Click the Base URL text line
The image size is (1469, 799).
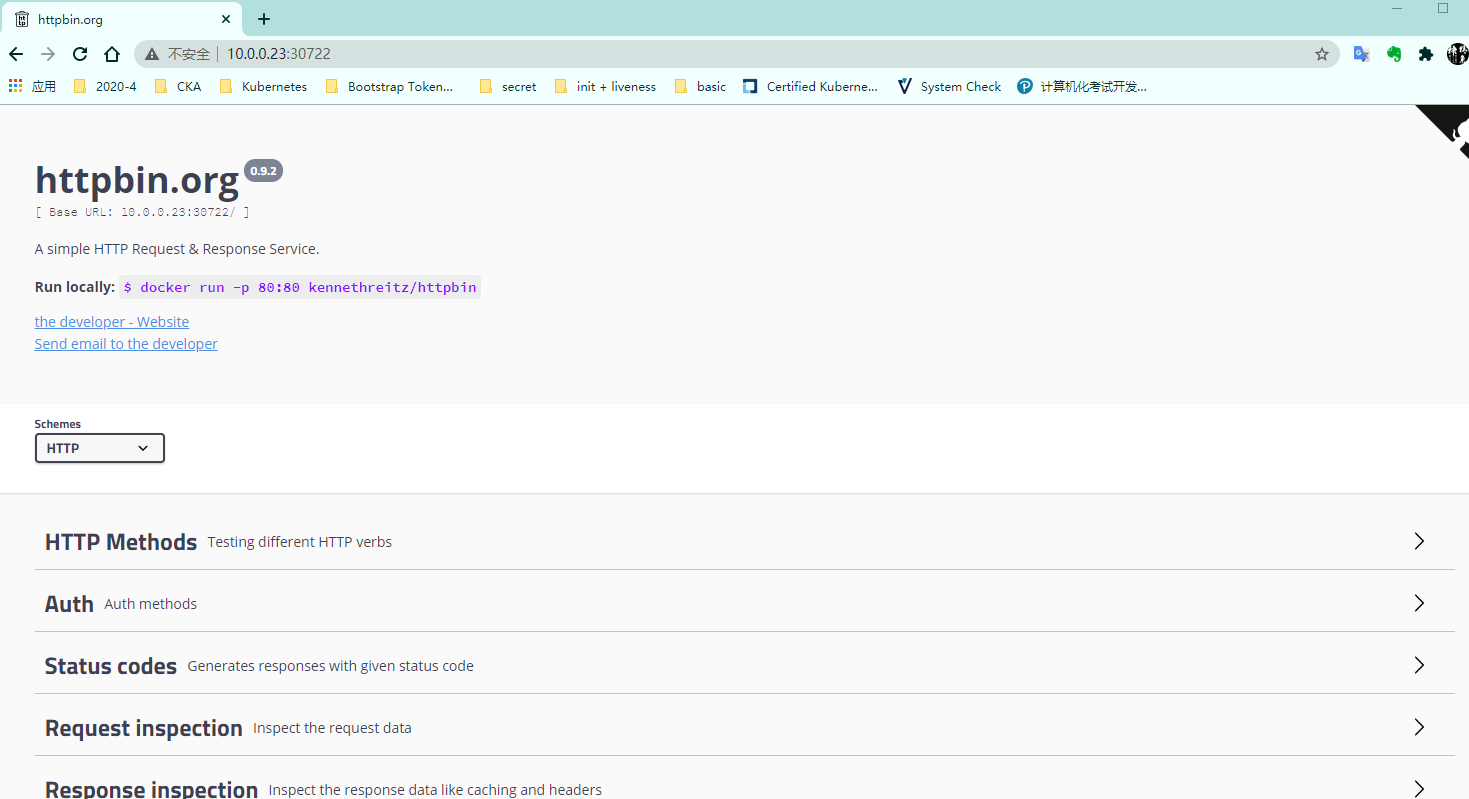tap(142, 212)
